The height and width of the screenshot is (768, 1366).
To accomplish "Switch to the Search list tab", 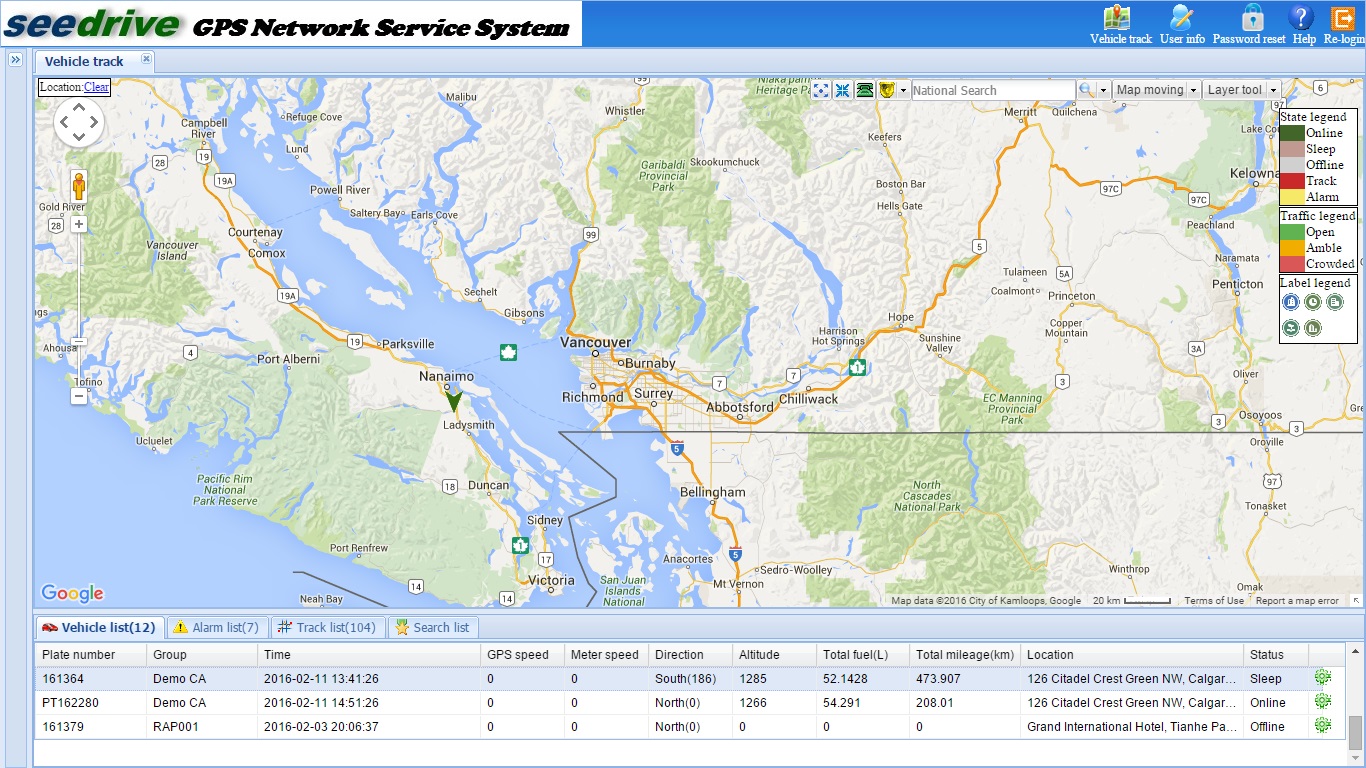I will (x=433, y=627).
